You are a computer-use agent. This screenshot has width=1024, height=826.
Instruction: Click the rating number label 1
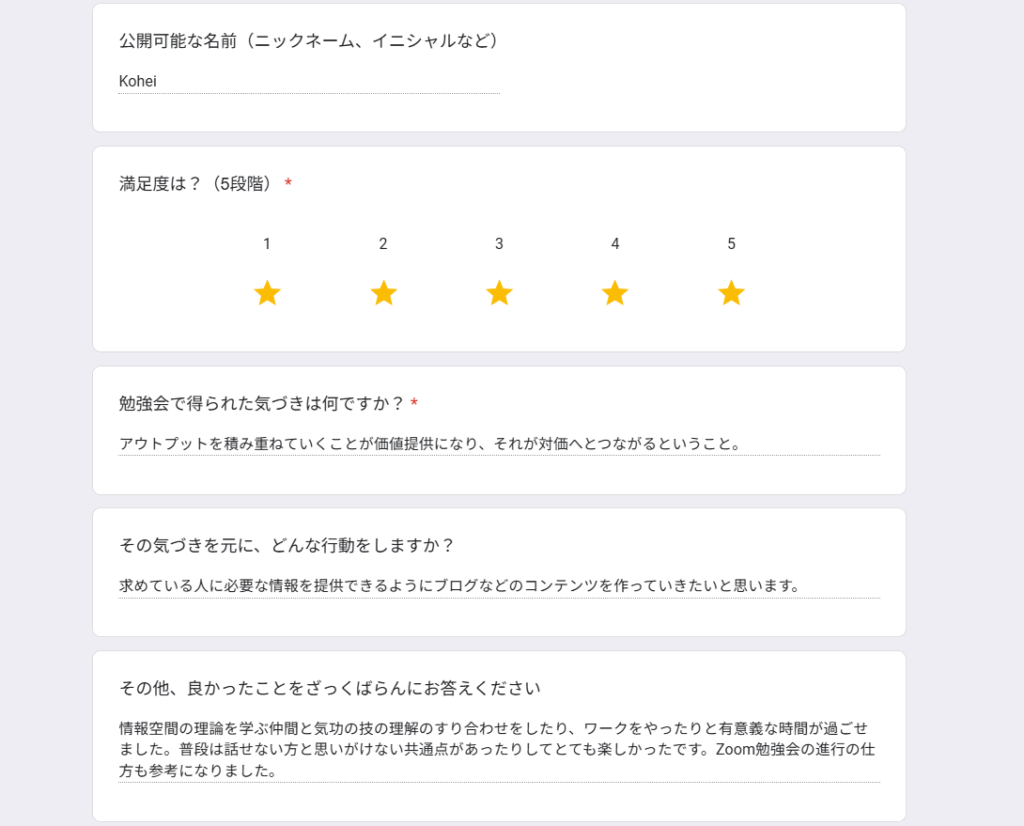pos(266,244)
